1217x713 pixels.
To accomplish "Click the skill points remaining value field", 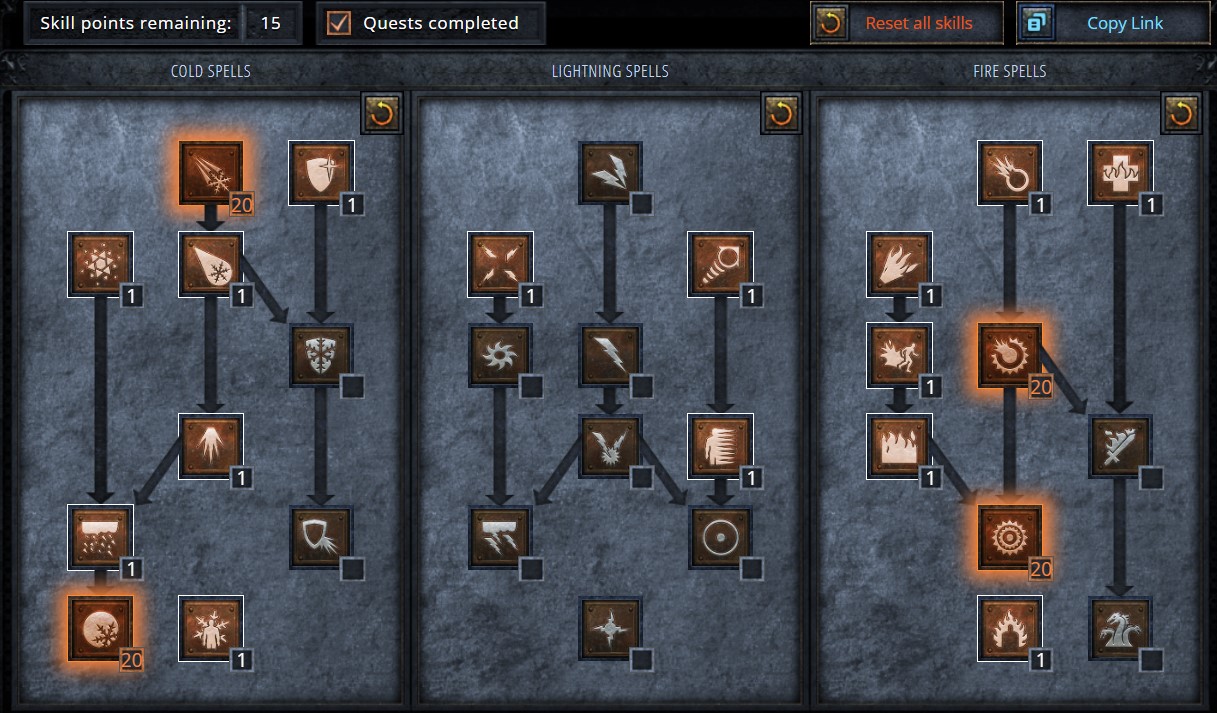I will (x=271, y=22).
